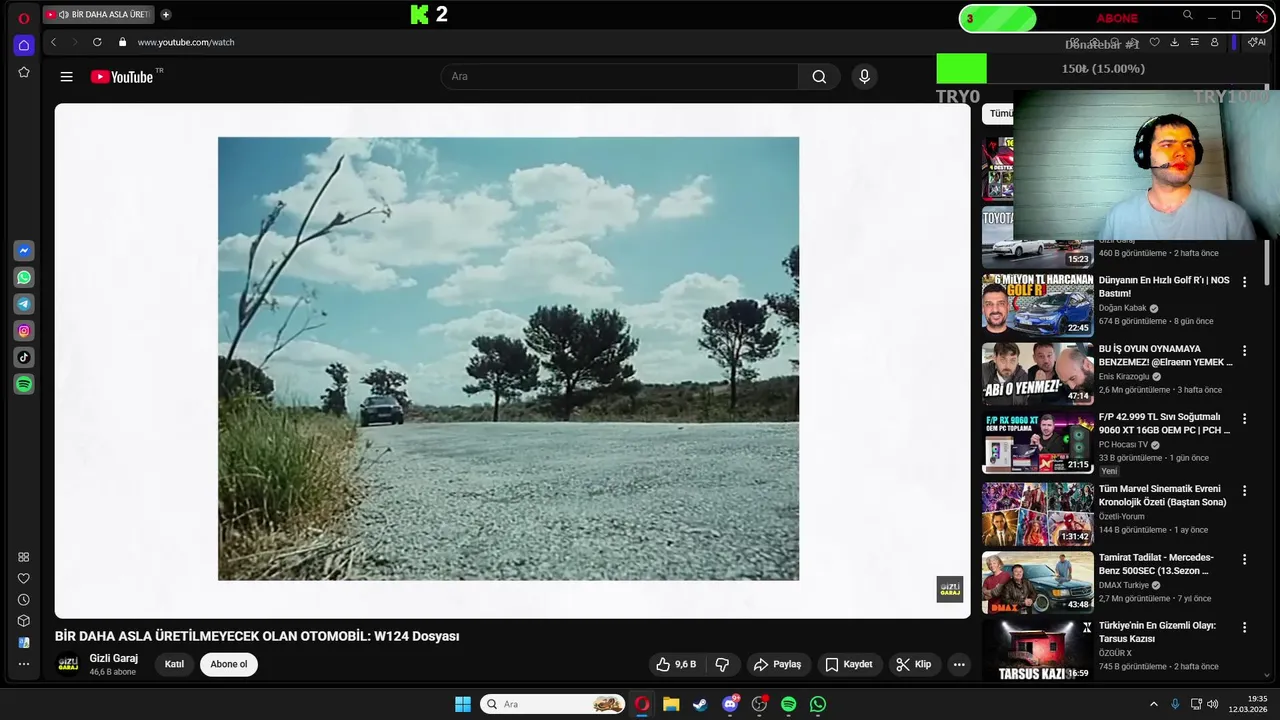Open Gizli Garaj channel name link
Image resolution: width=1280 pixels, height=720 pixels.
114,658
